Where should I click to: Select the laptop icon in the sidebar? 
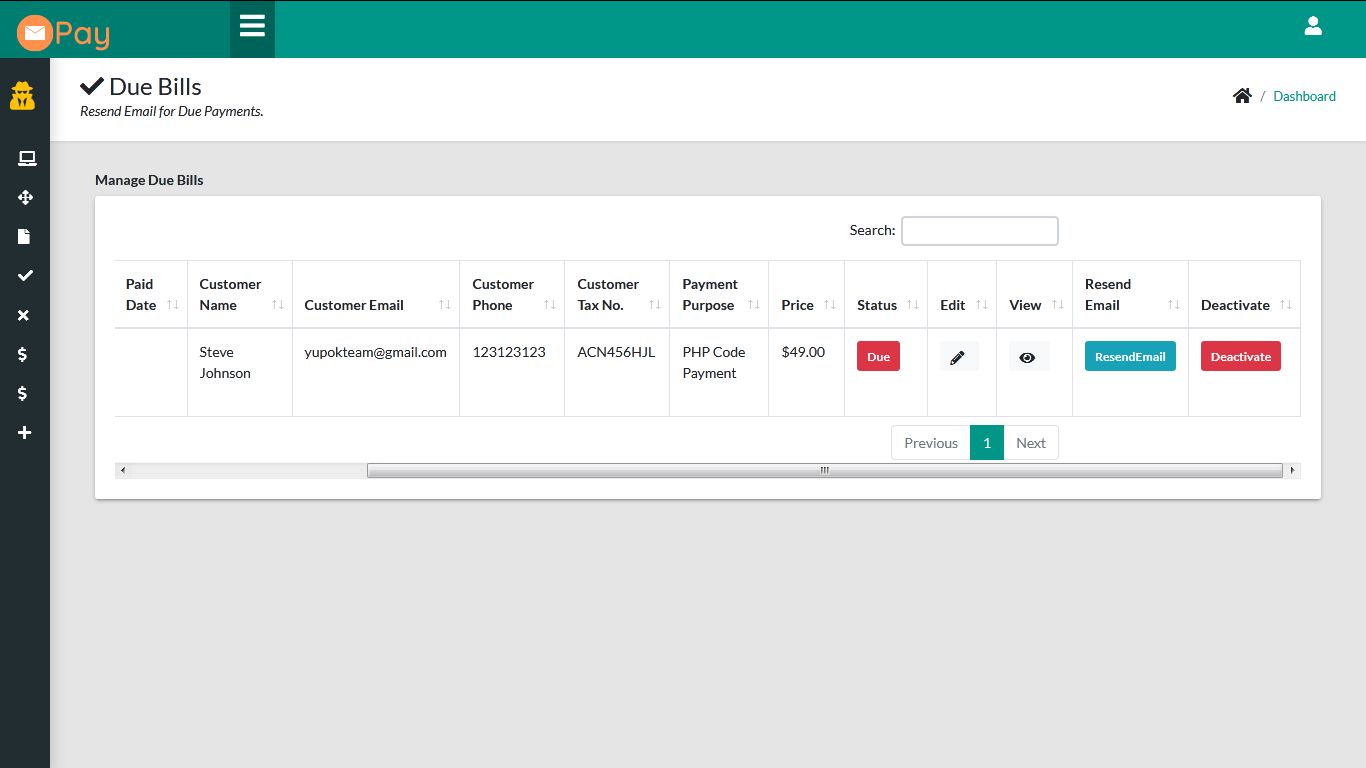(26, 158)
